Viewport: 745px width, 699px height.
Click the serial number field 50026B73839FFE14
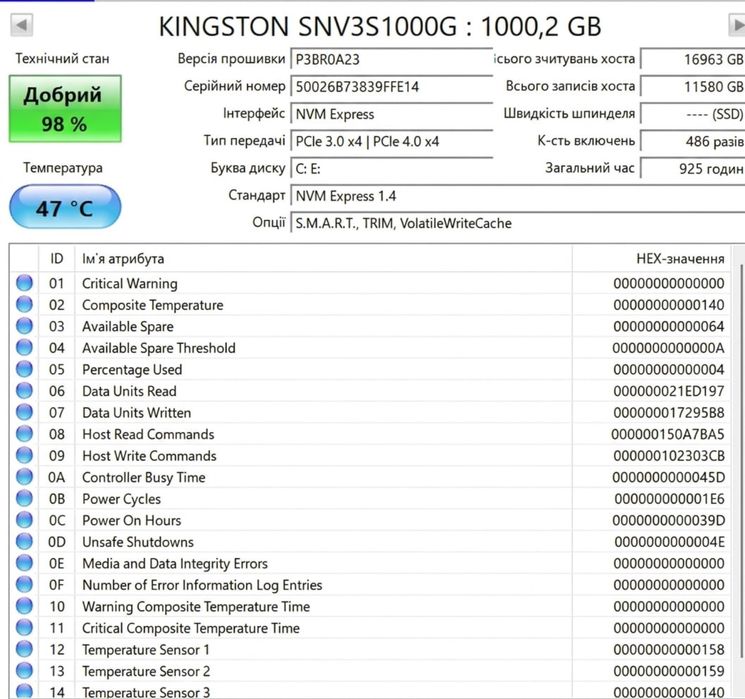392,86
